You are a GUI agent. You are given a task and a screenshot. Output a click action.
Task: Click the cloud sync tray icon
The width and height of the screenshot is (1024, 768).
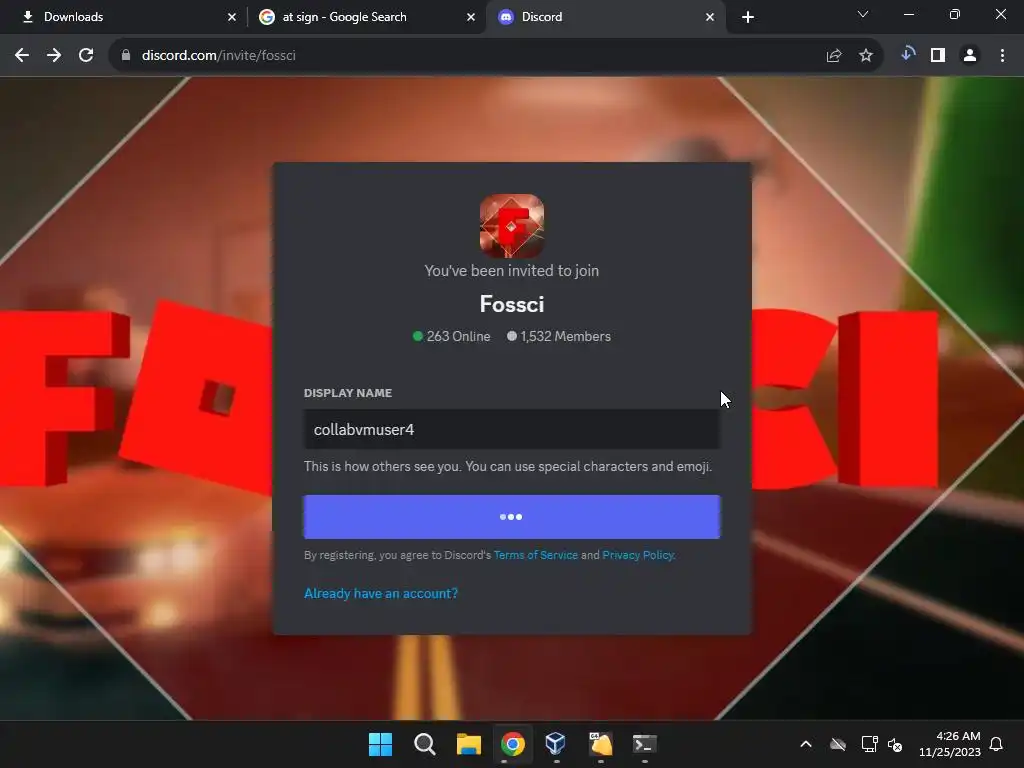838,744
